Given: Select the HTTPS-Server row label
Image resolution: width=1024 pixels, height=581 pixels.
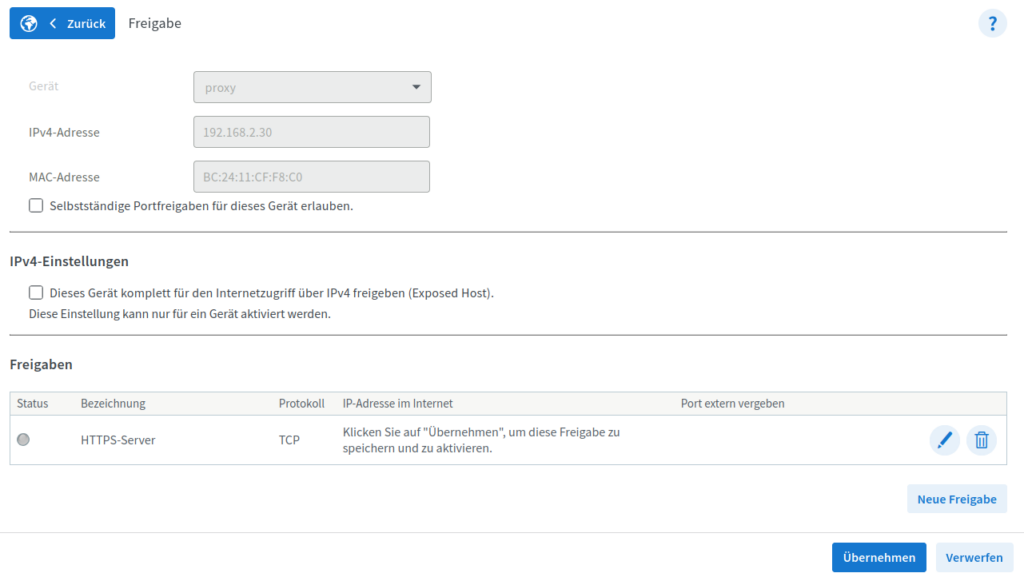Looking at the screenshot, I should coord(118,440).
